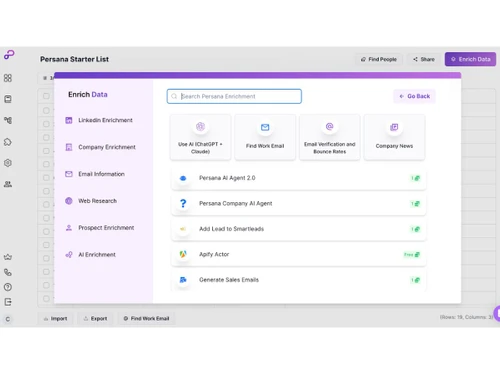This screenshot has height=375, width=500.
Task: Open LinkedIn Enrichment category
Action: pos(99,120)
